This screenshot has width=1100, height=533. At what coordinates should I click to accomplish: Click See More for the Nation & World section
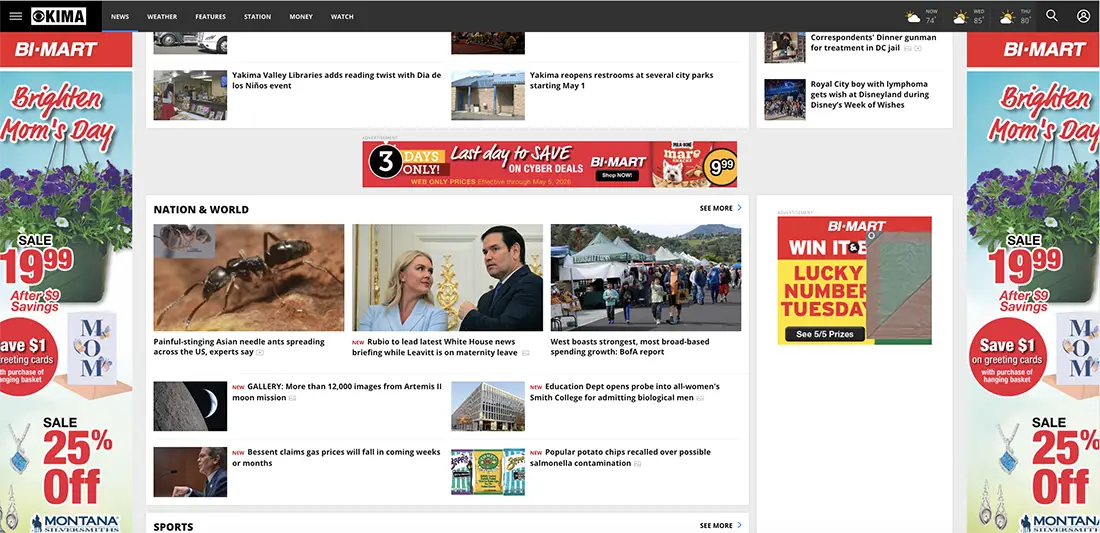coord(716,208)
